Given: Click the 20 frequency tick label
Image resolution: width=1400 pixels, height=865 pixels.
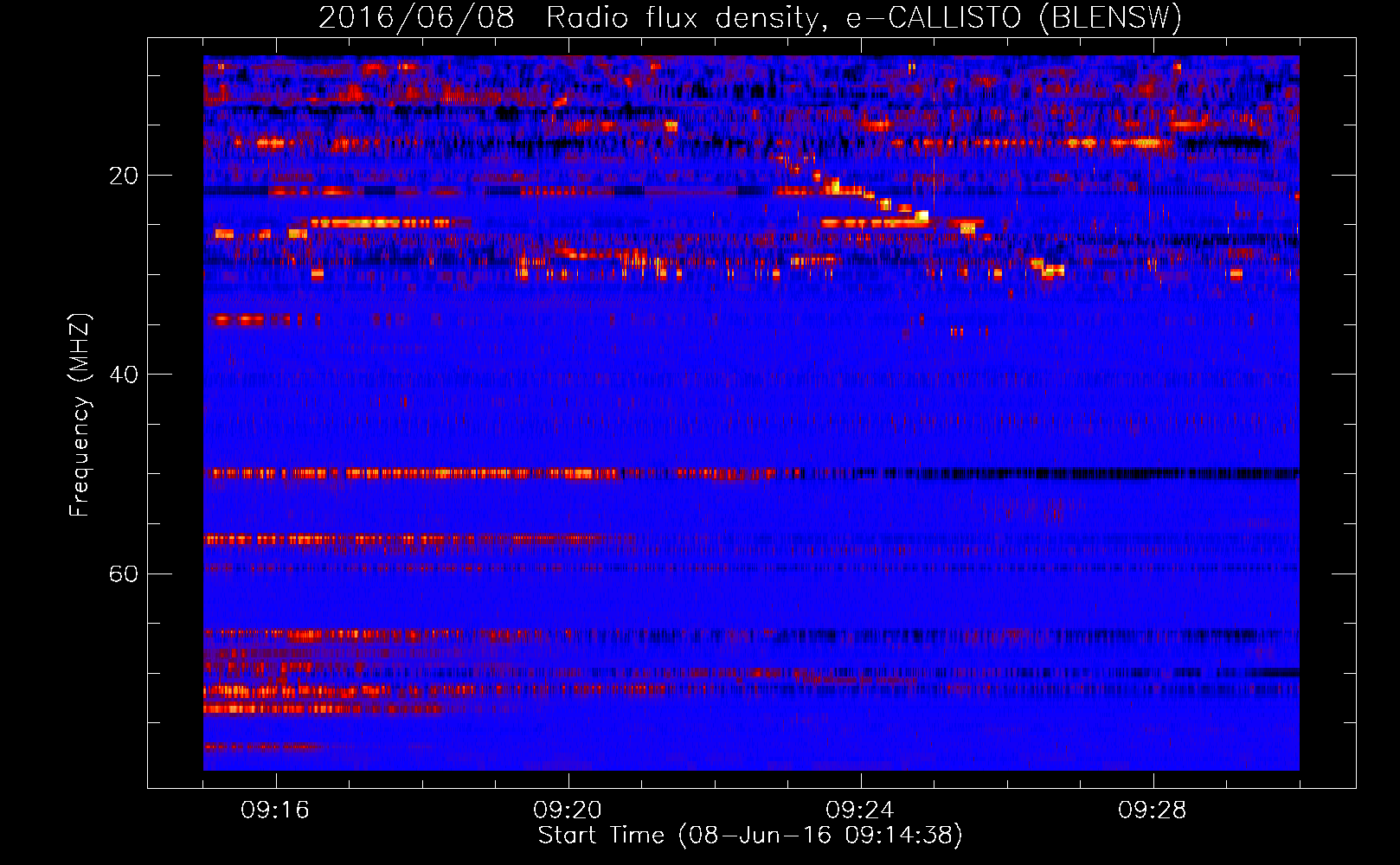Looking at the screenshot, I should coord(123,176).
